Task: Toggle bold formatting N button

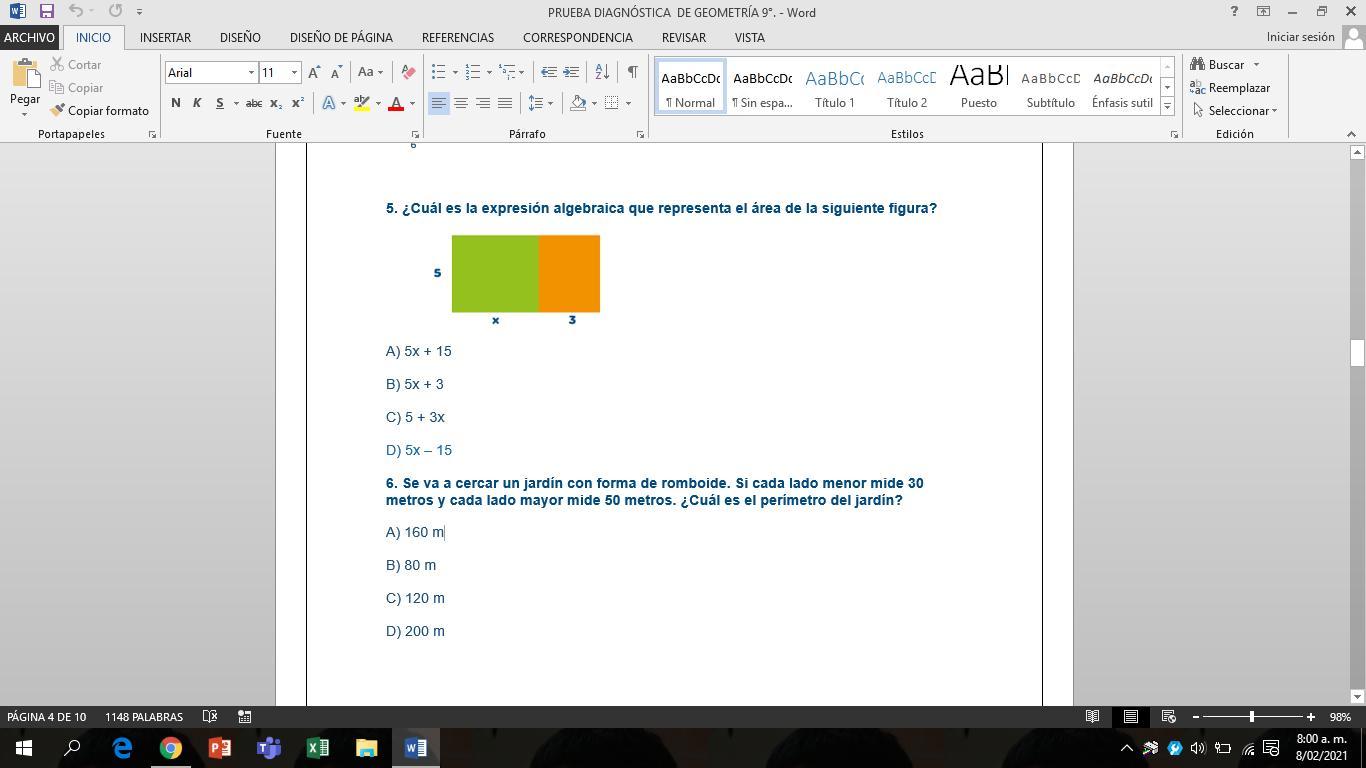Action: tap(176, 102)
